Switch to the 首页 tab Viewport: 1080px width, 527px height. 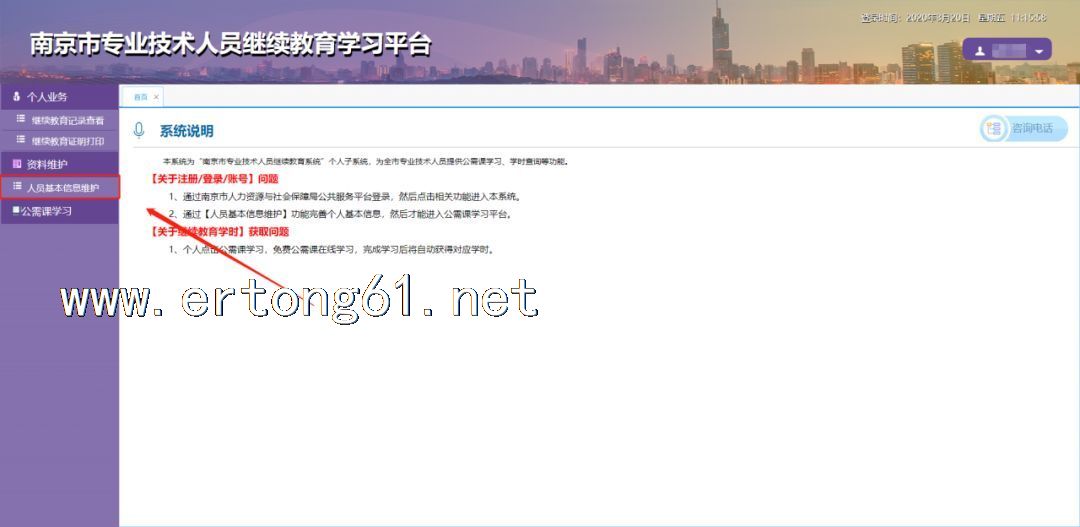[x=140, y=97]
